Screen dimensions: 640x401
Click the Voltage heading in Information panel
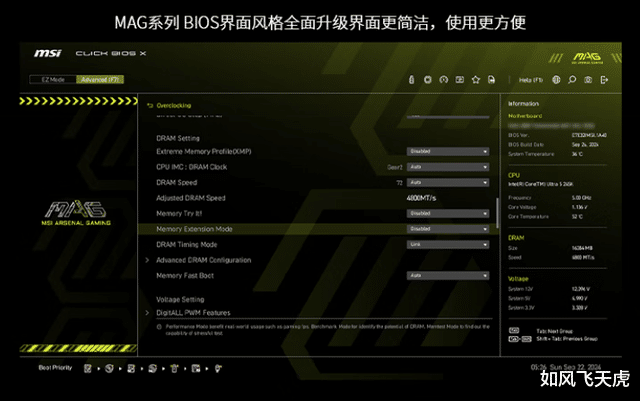pyautogui.click(x=518, y=279)
